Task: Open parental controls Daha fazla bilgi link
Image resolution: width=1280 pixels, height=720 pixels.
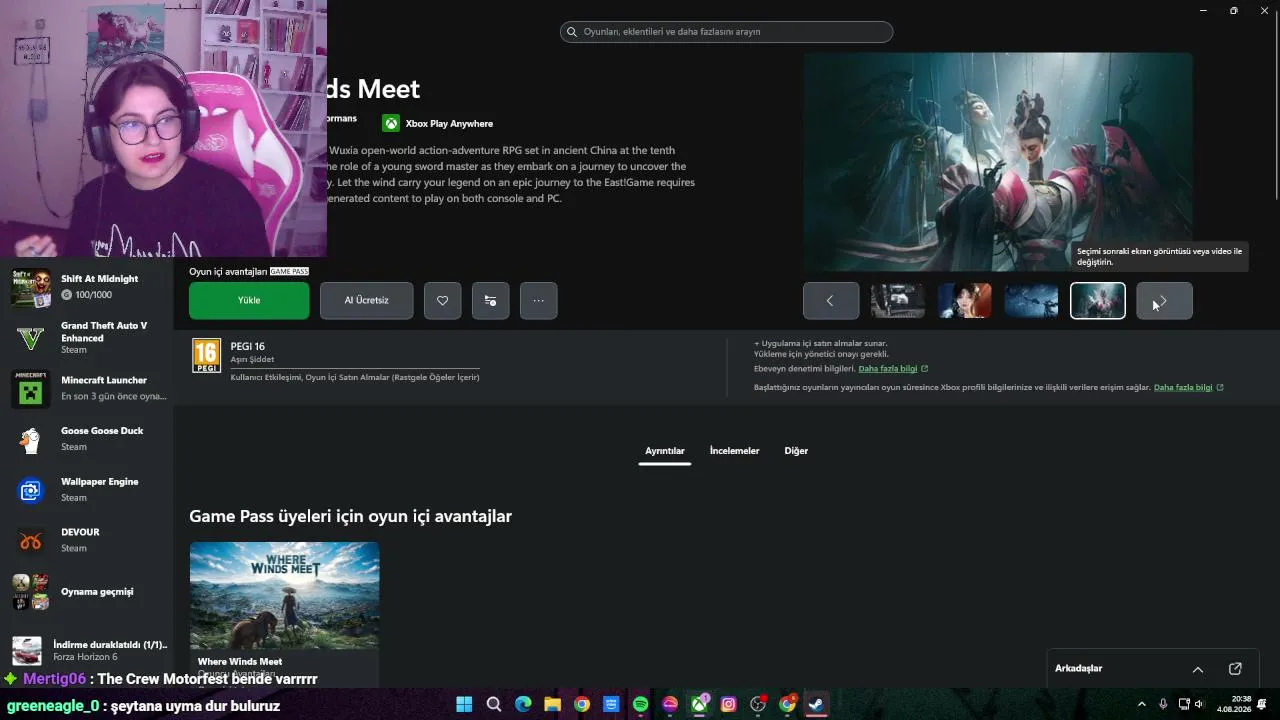Action: [893, 369]
